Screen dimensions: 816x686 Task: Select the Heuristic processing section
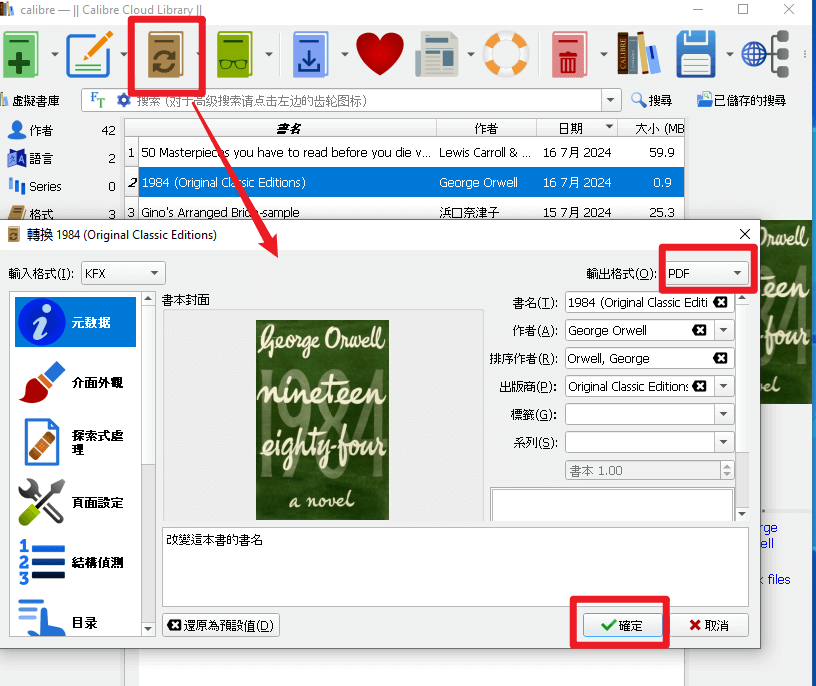click(x=75, y=442)
